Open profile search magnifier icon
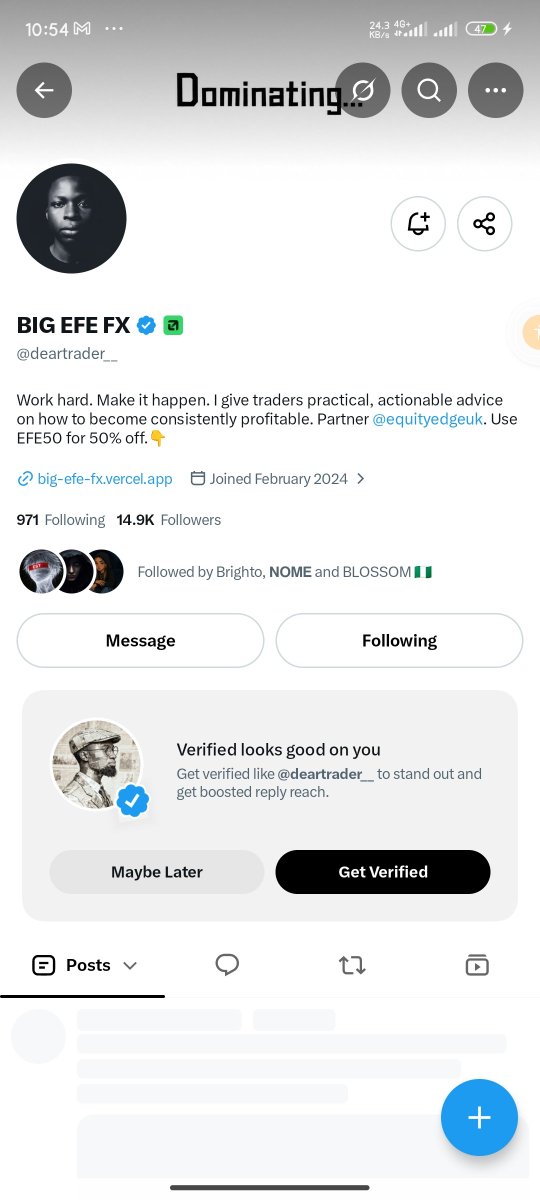Viewport: 540px width, 1200px height. point(429,90)
